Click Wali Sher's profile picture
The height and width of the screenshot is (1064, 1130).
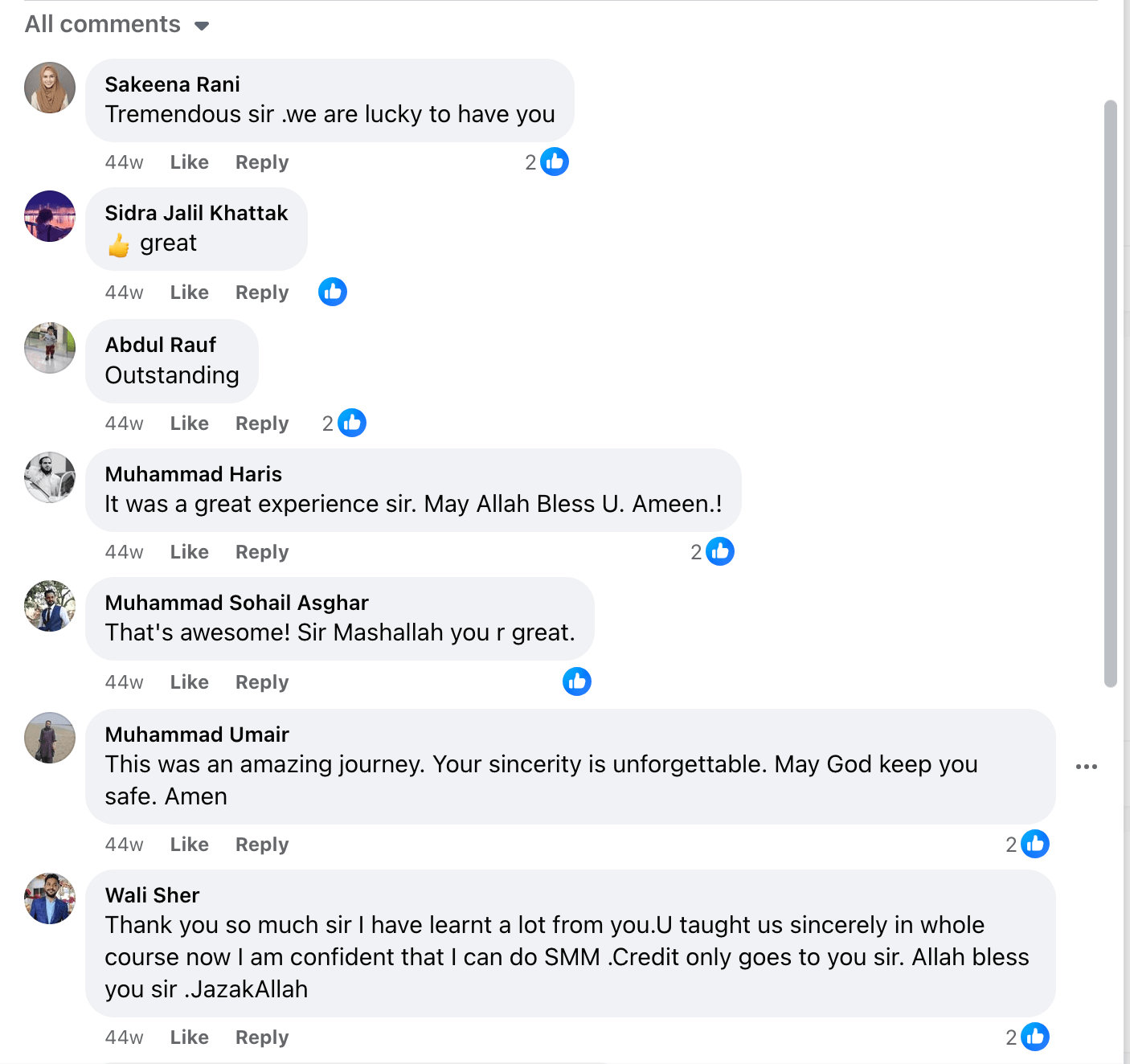[x=50, y=898]
